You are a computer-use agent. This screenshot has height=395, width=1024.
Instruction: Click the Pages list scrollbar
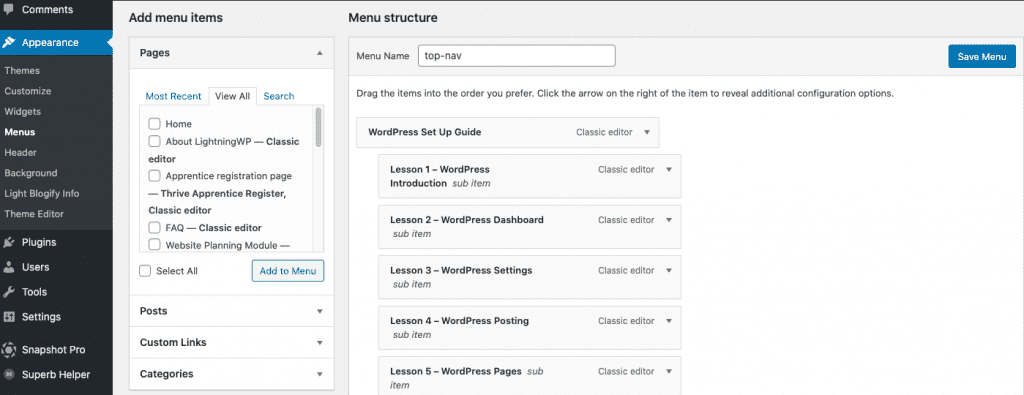[319, 127]
